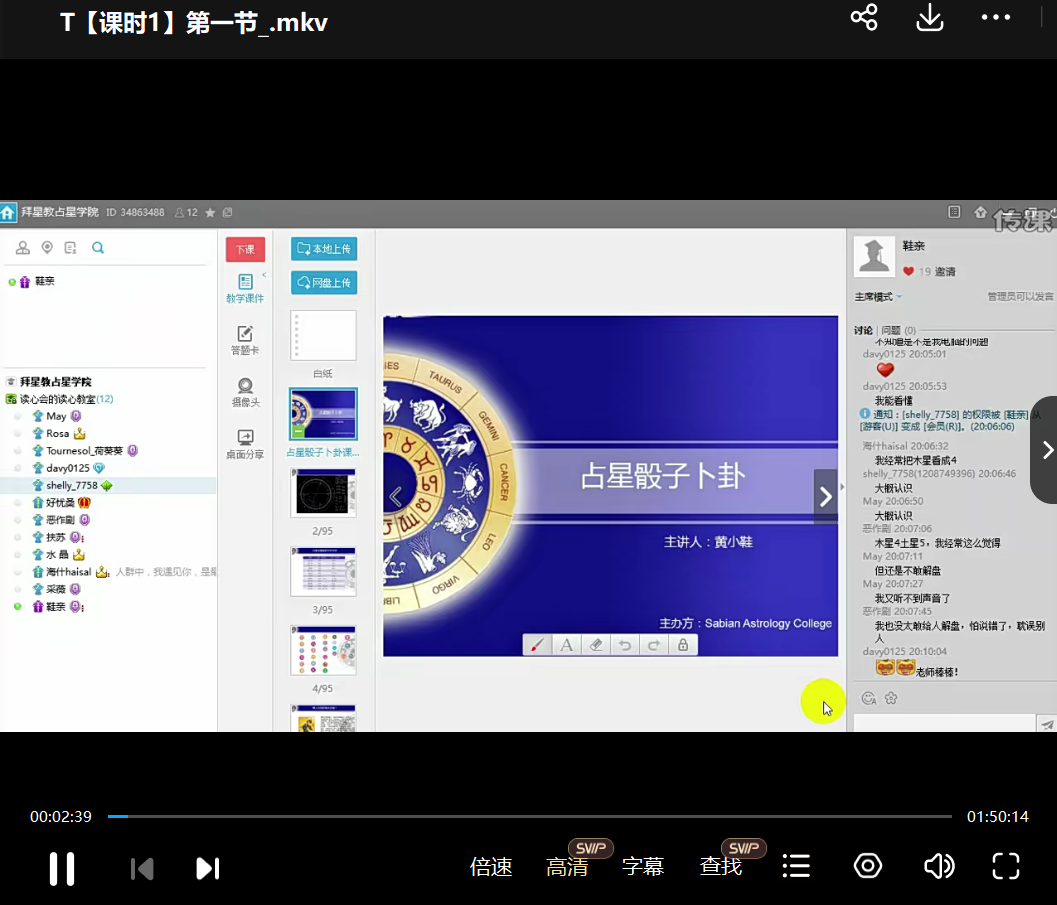Click the red 下课 end class button

pyautogui.click(x=245, y=249)
